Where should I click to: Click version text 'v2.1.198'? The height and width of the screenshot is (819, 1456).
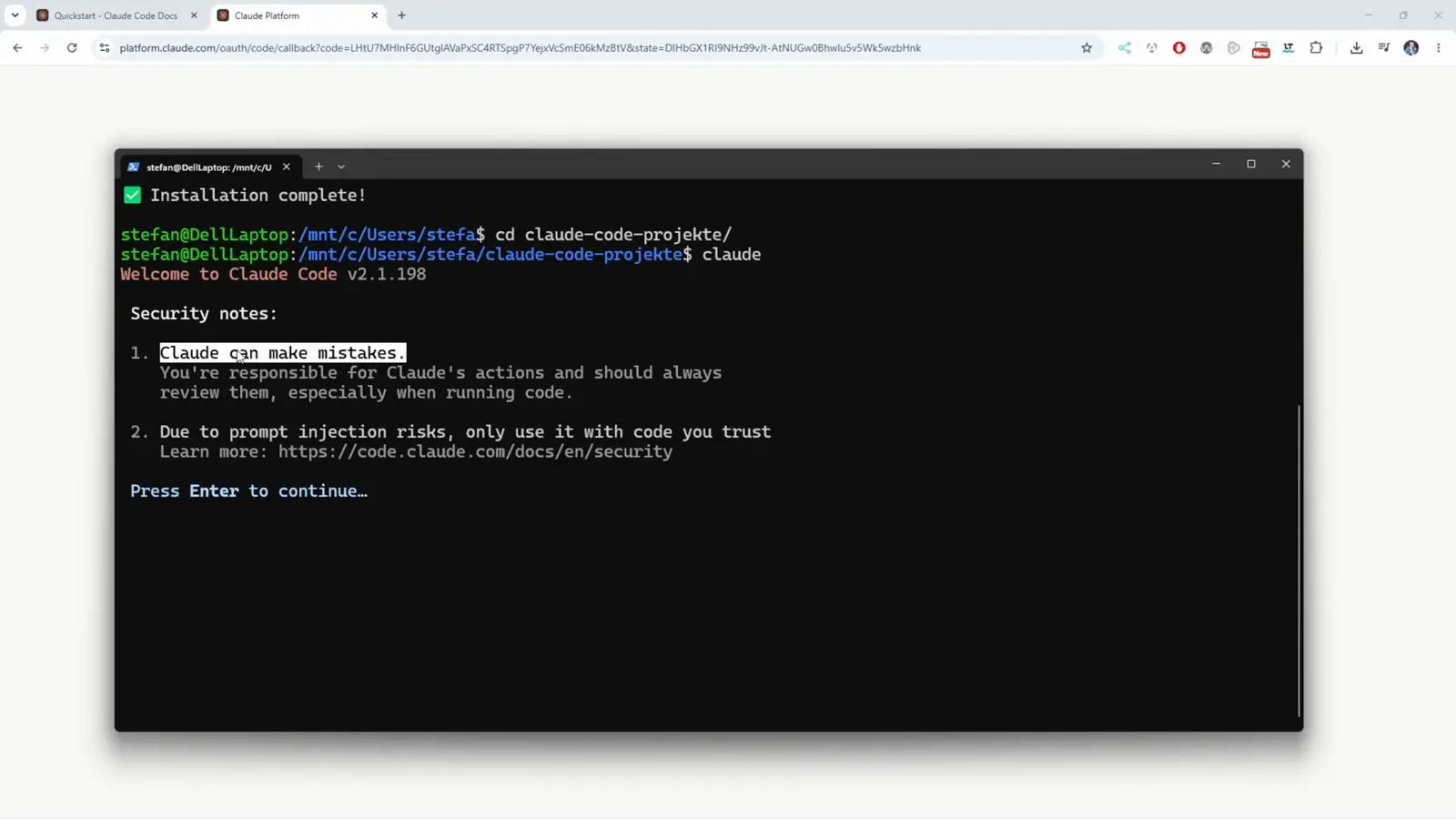click(387, 274)
